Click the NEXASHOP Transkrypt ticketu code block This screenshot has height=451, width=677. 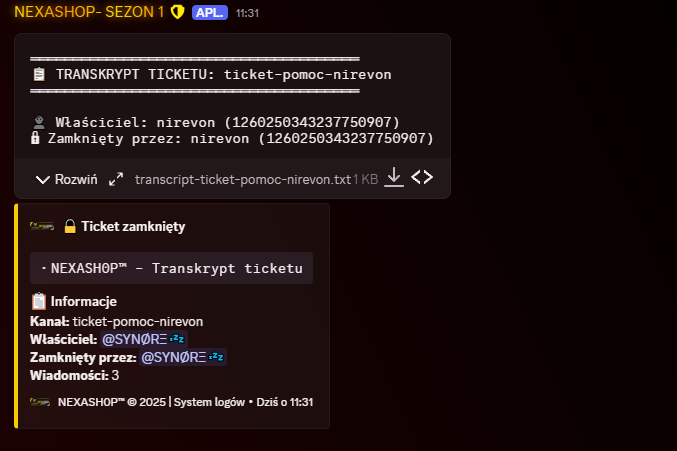(171, 268)
